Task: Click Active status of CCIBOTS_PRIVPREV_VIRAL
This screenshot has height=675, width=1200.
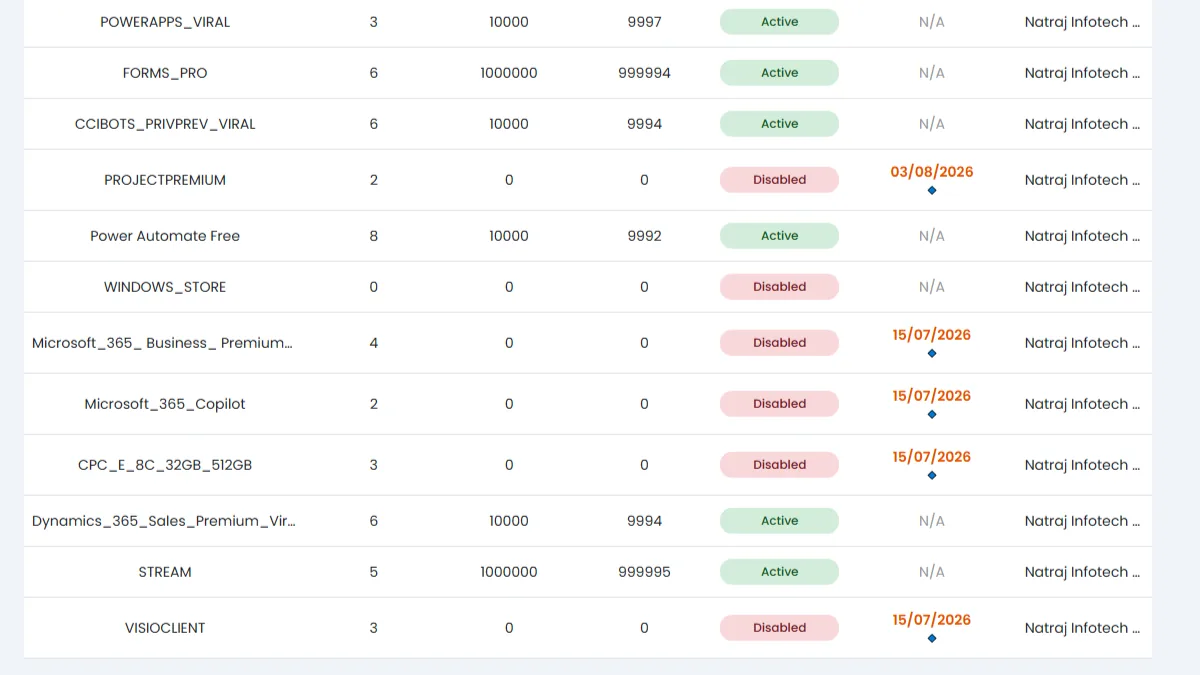Action: pos(779,124)
